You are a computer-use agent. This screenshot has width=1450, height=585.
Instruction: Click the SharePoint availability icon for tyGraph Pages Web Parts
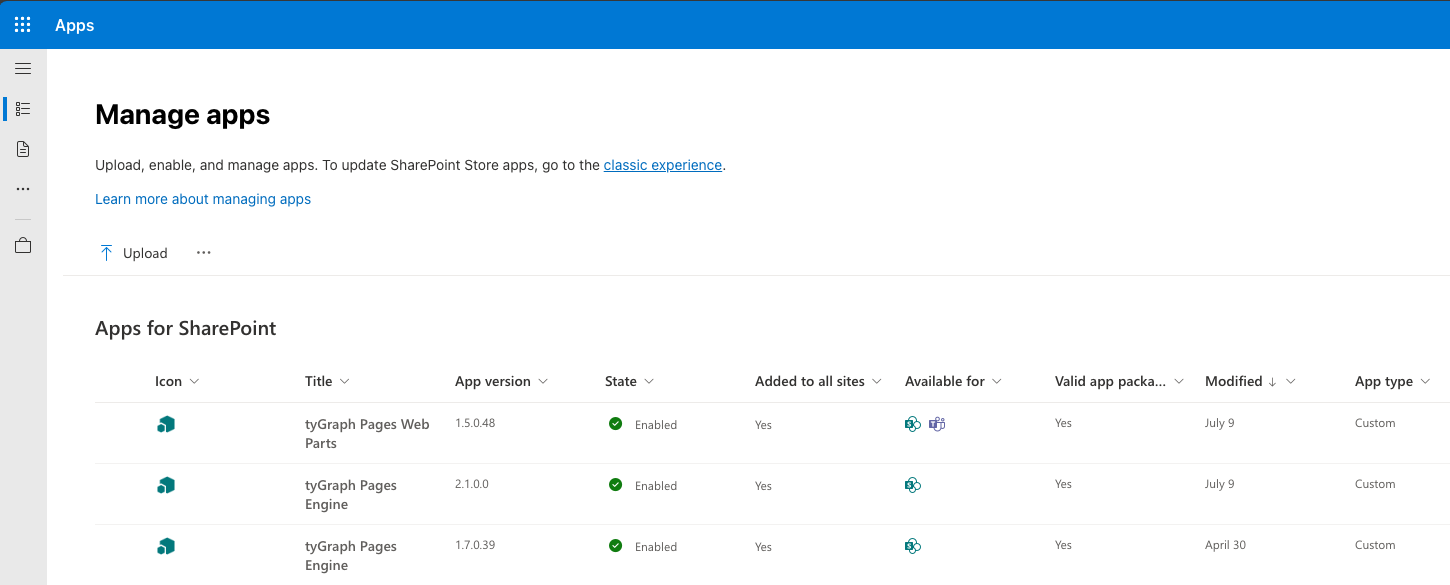[x=912, y=424]
